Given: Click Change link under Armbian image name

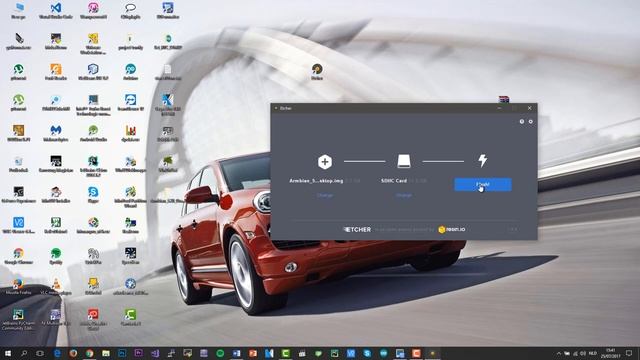Looking at the screenshot, I should tap(325, 196).
